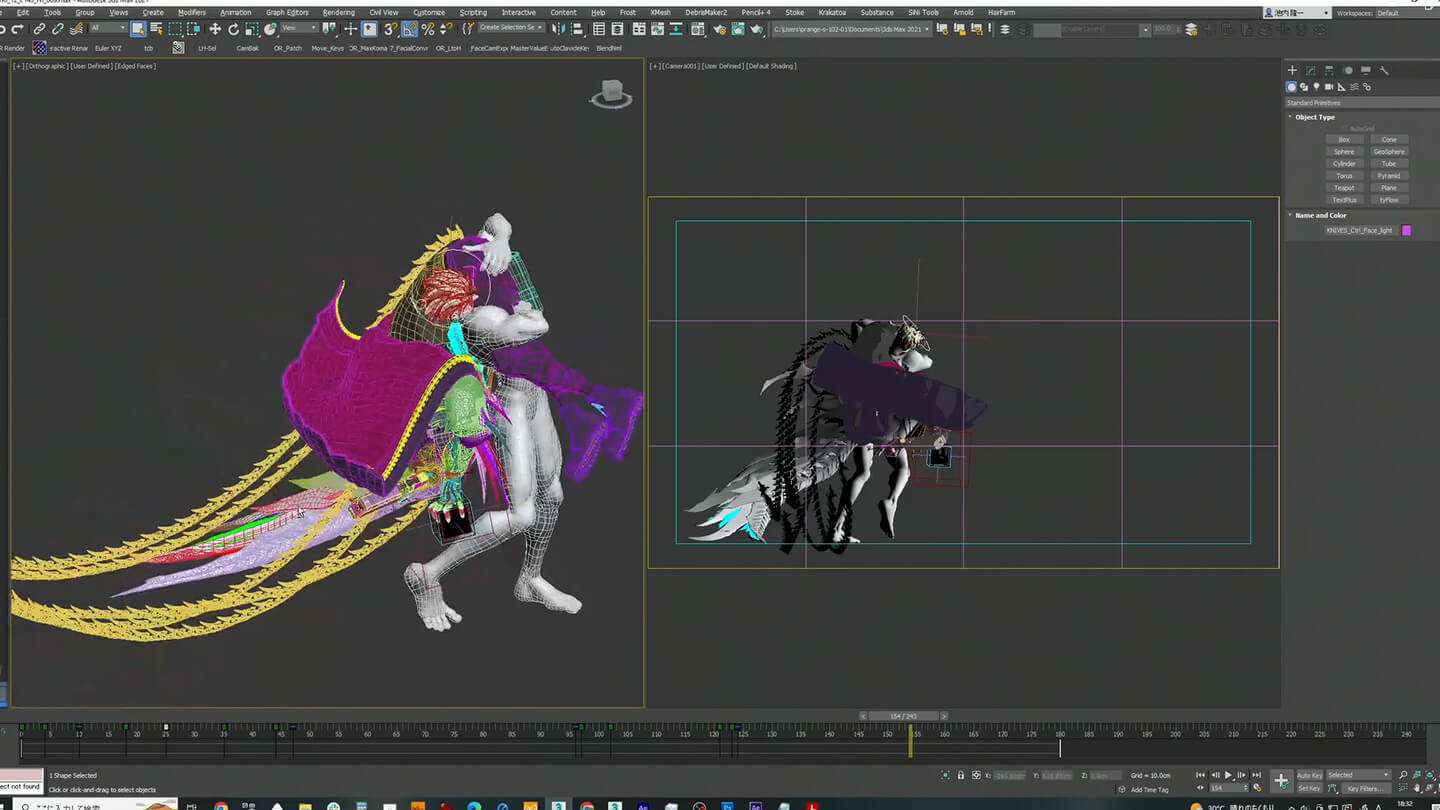
Task: Select the Shapes category icon
Action: coord(1304,87)
